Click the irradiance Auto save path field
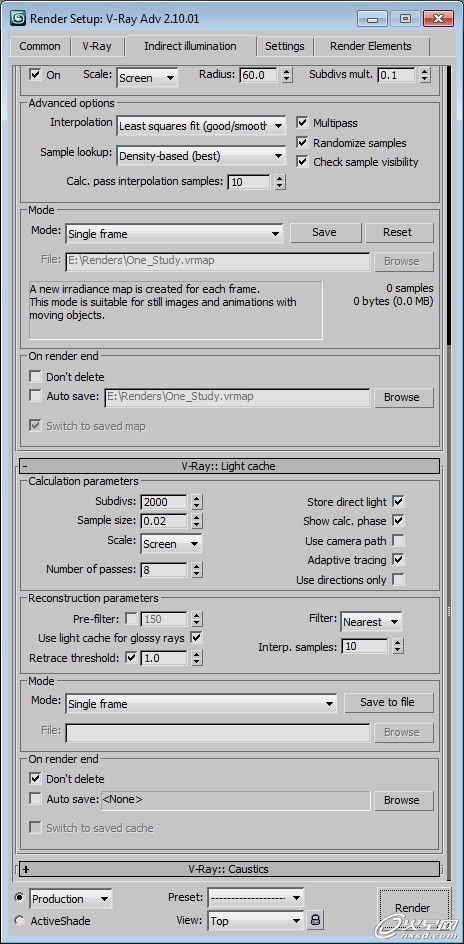Viewport: 464px width, 944px height. point(237,397)
